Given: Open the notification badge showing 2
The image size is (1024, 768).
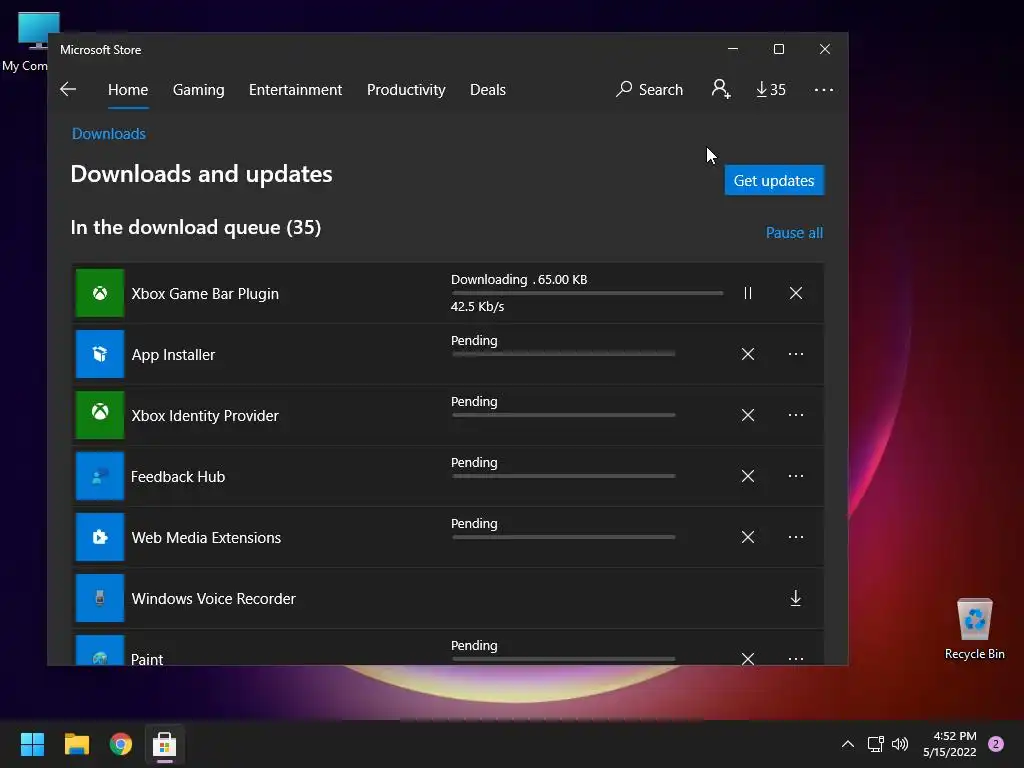Looking at the screenshot, I should (996, 744).
